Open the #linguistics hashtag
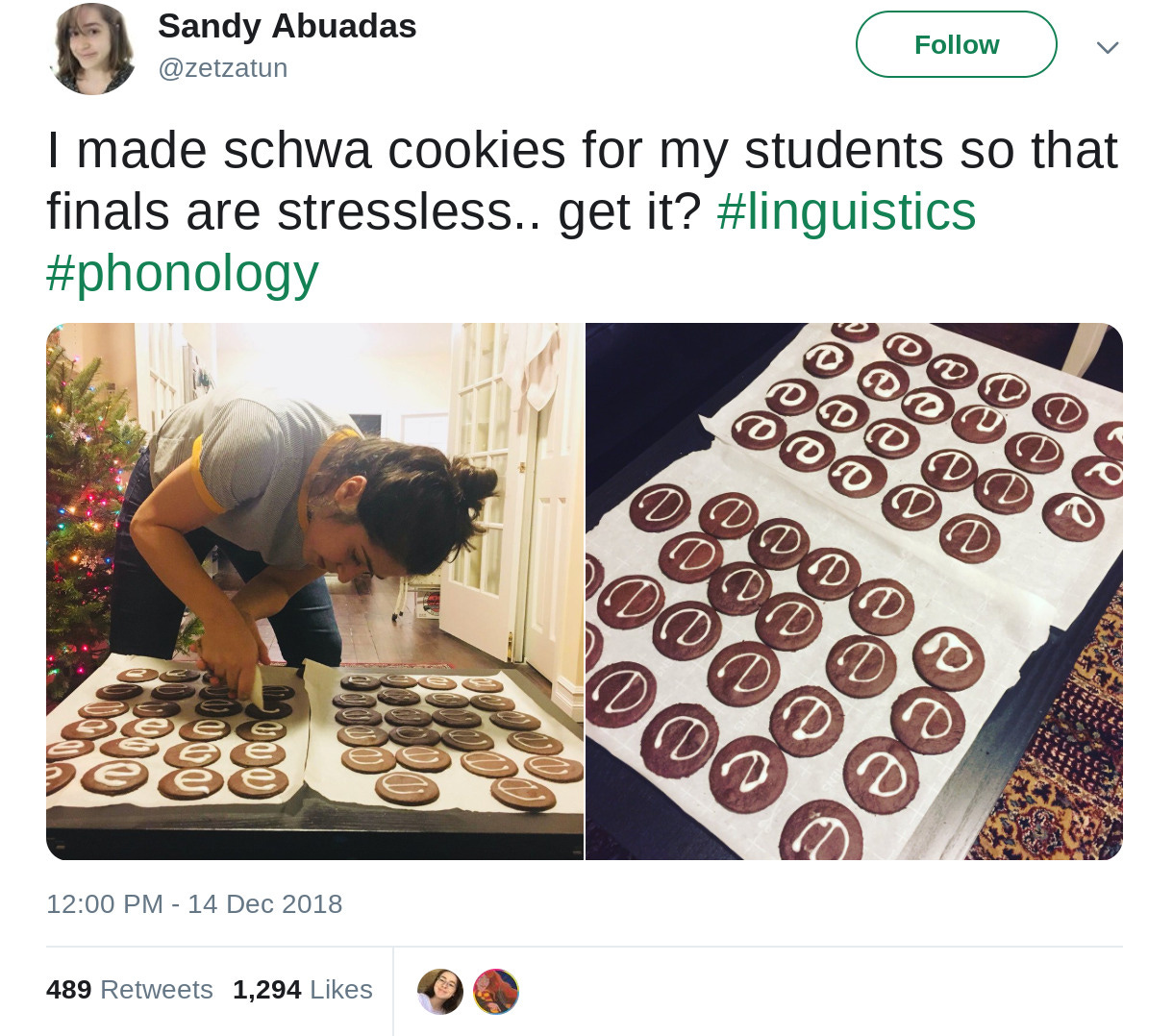This screenshot has width=1173, height=1036. pos(846,211)
